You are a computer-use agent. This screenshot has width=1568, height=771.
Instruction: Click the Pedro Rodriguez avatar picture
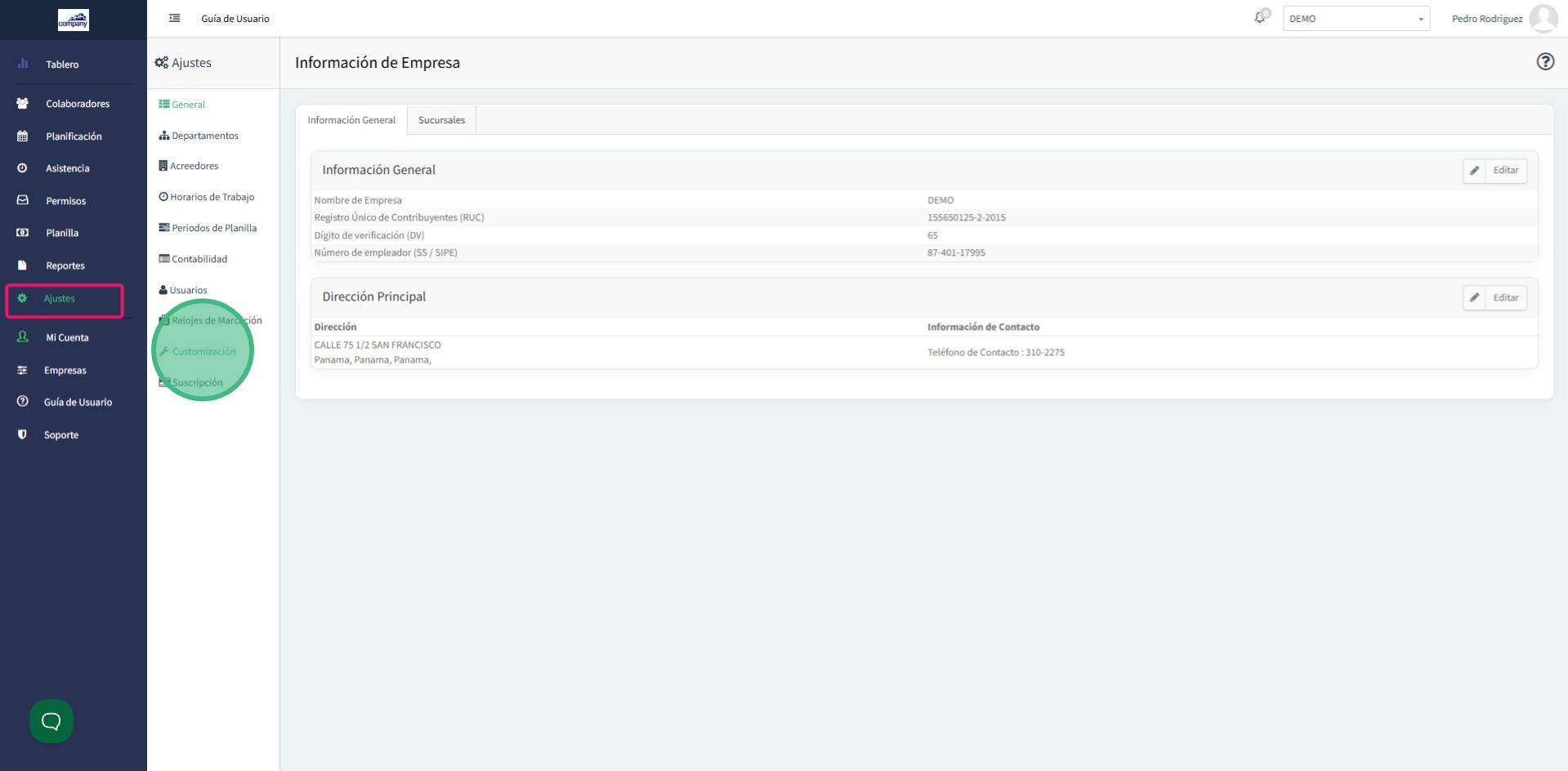(x=1543, y=18)
